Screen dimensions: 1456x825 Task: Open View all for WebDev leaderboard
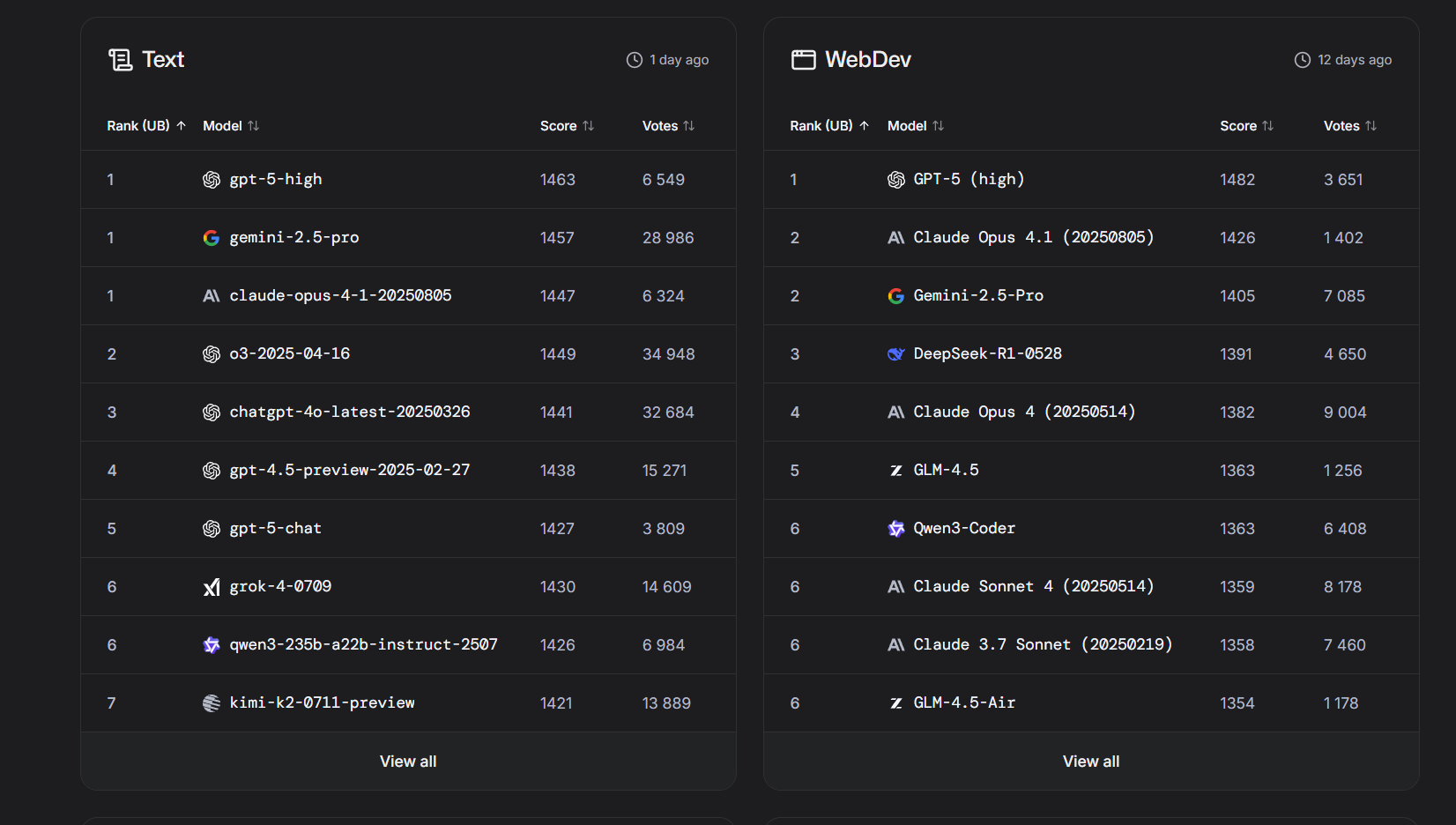(x=1091, y=762)
